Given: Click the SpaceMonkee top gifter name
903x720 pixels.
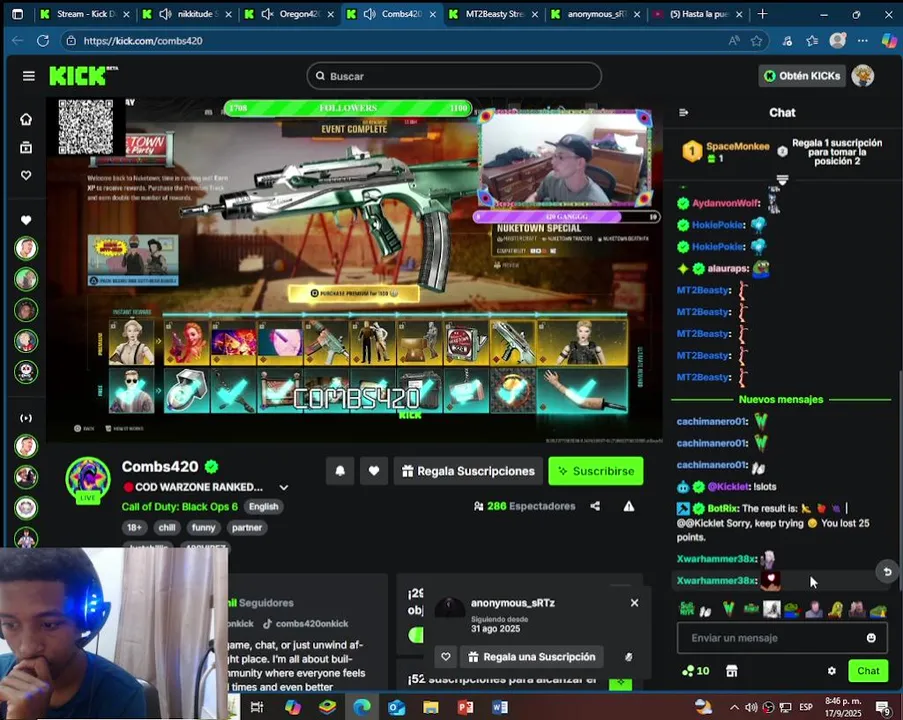Looking at the screenshot, I should (738, 146).
